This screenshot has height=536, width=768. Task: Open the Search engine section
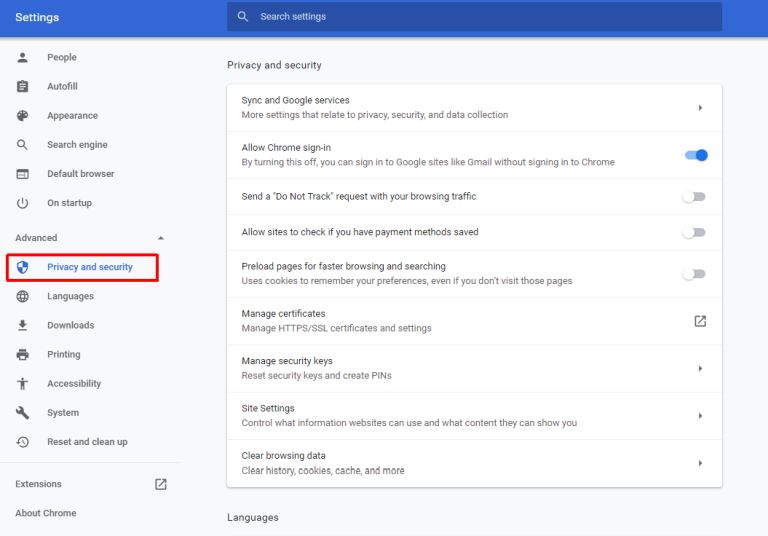tap(77, 145)
